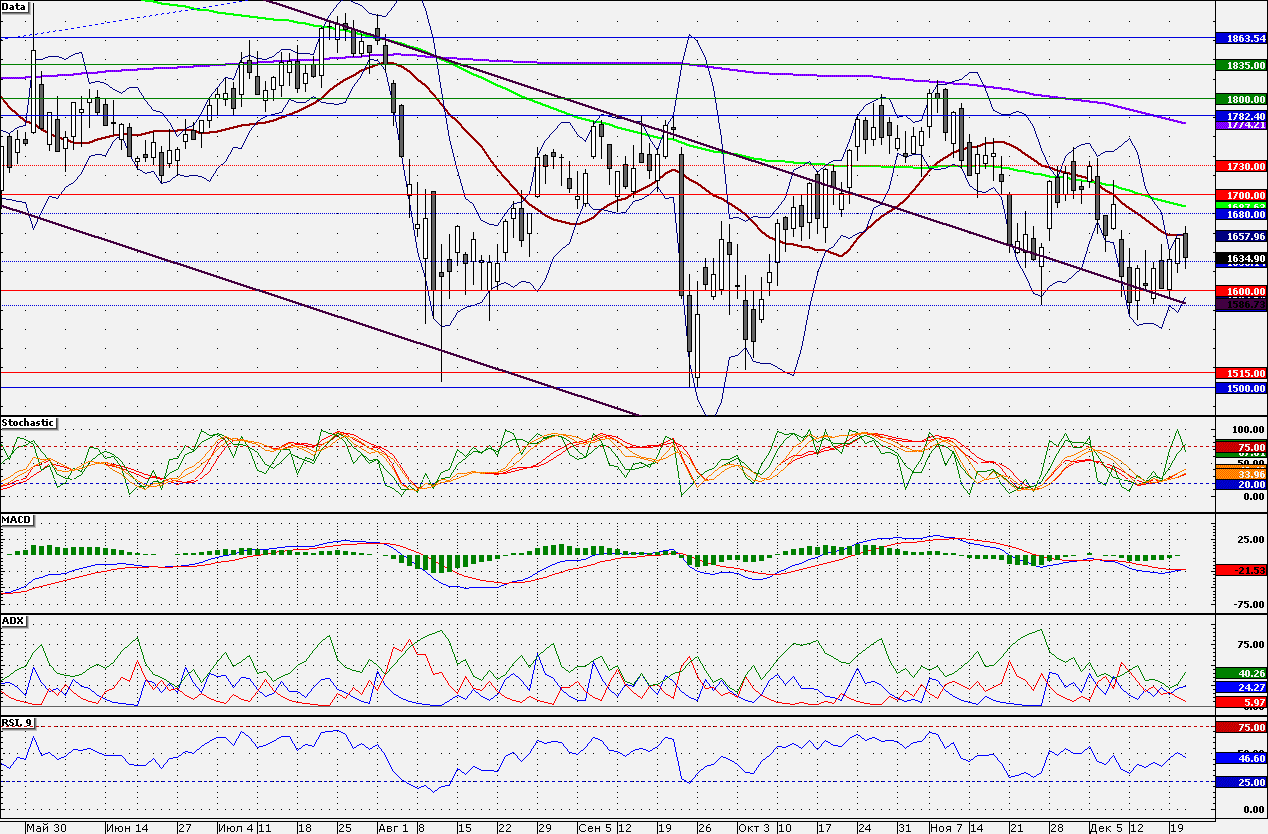This screenshot has width=1268, height=834.
Task: Click the Дек 5 date label
Action: 1106,828
